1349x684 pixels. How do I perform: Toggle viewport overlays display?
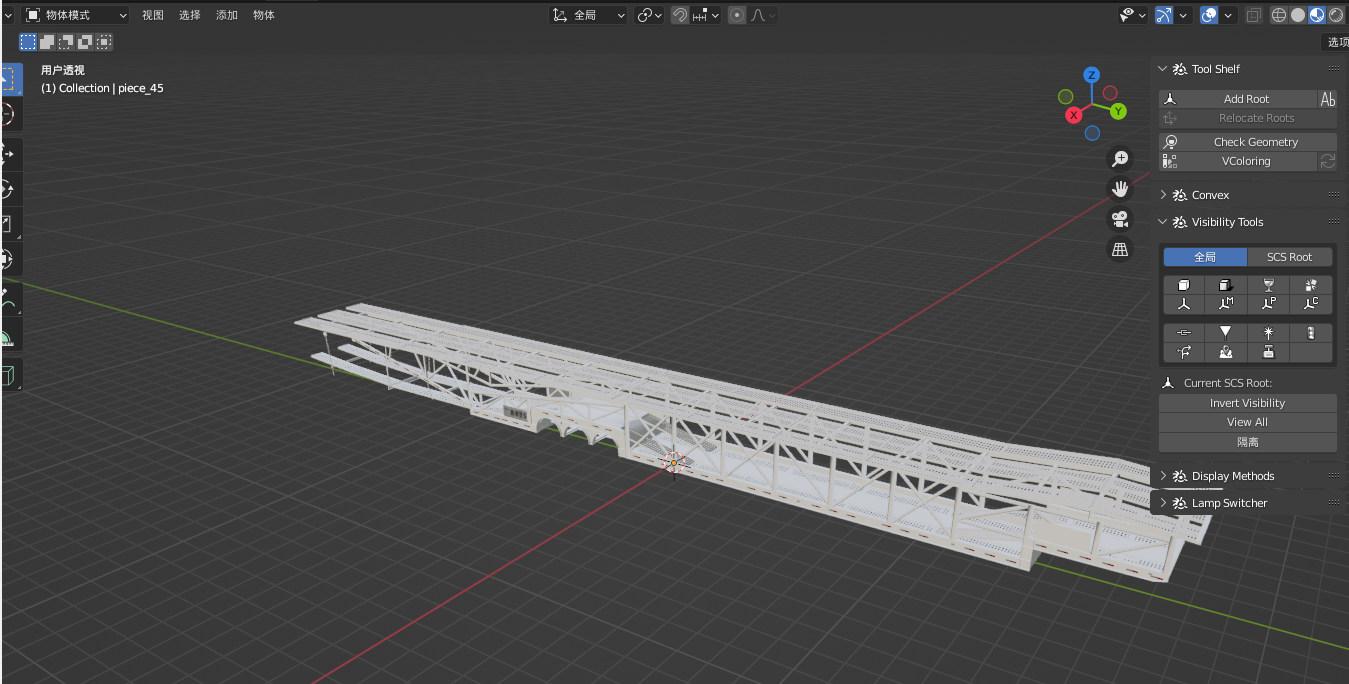click(1209, 15)
